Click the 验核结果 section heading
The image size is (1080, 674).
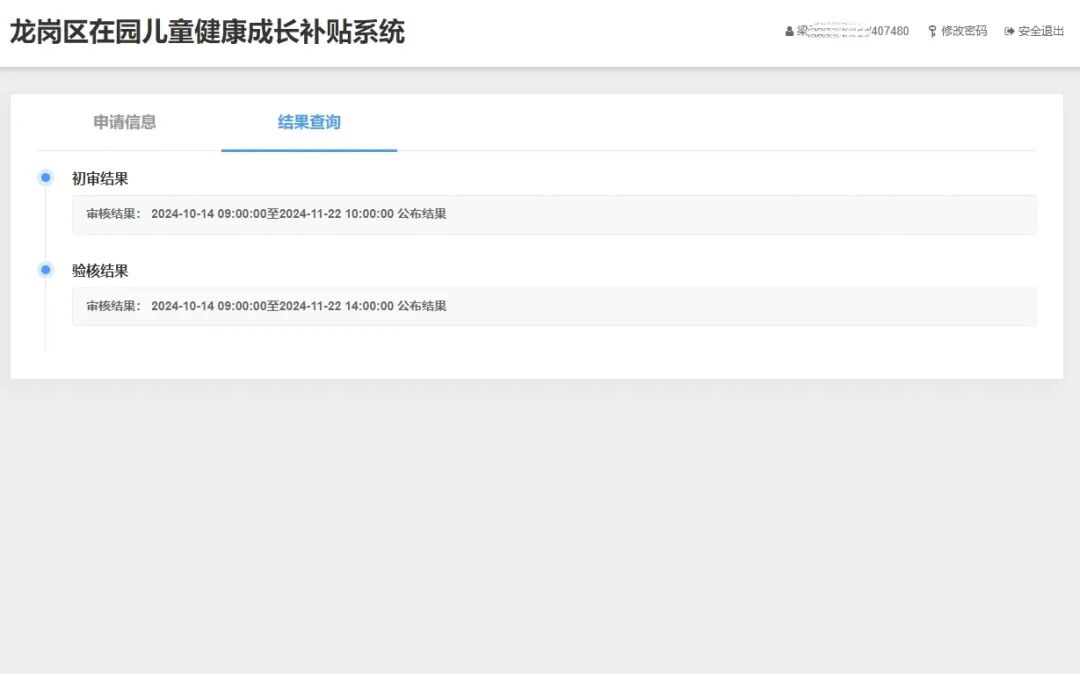click(x=100, y=271)
